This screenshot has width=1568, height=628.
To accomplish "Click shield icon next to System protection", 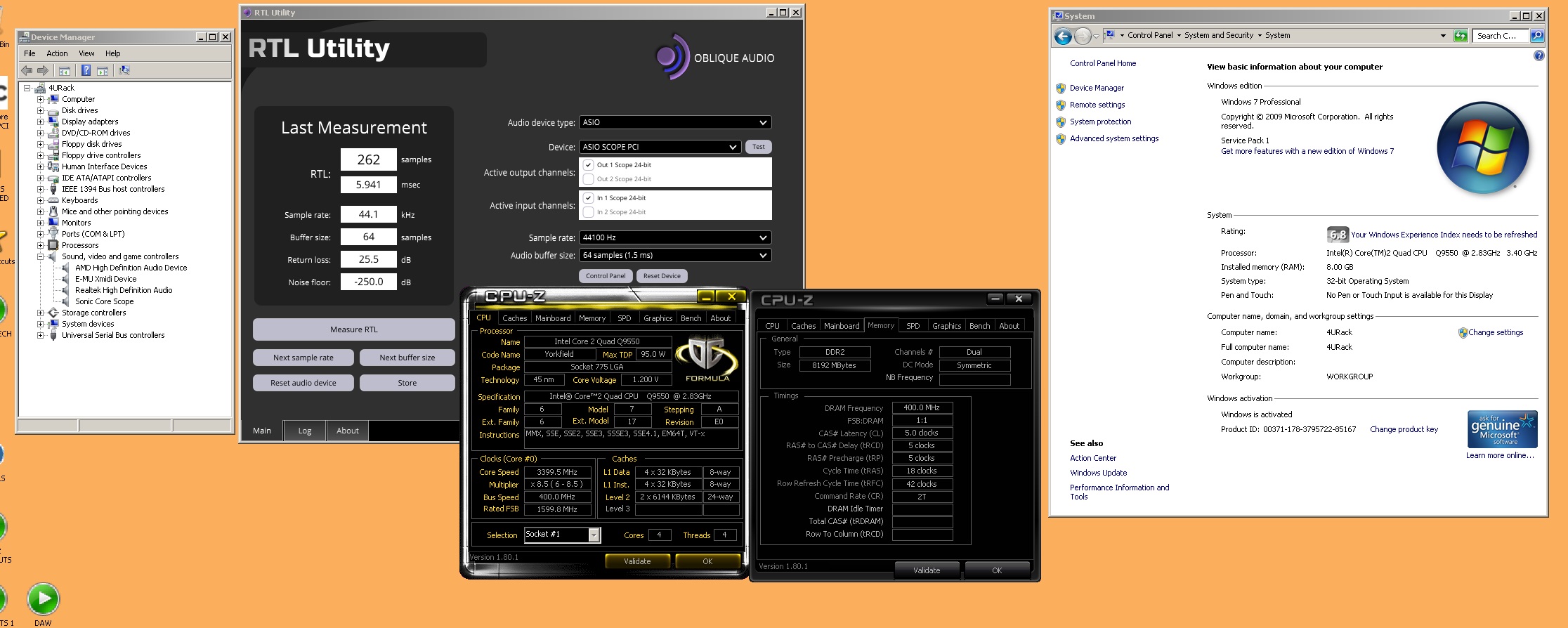I will tap(1061, 122).
